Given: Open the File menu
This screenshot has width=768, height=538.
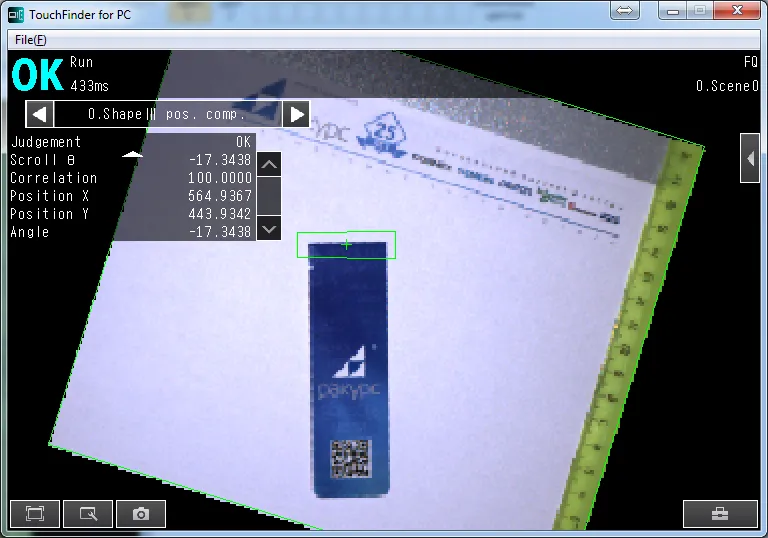Looking at the screenshot, I should (x=31, y=40).
